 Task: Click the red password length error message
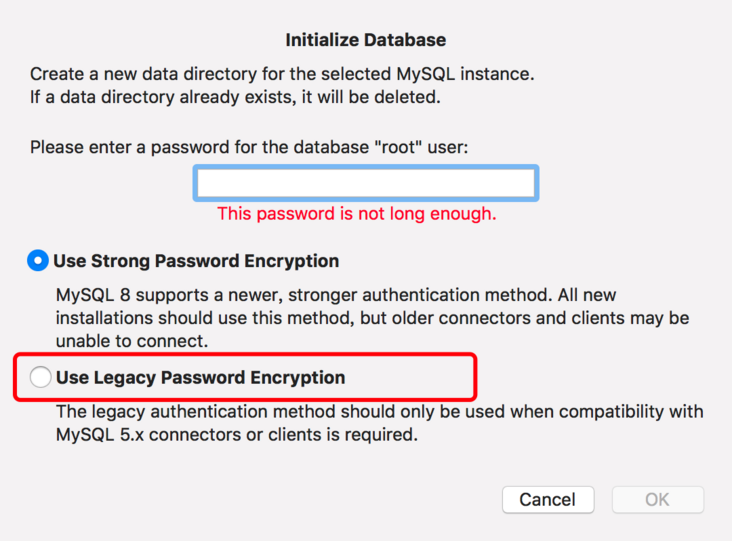[357, 214]
